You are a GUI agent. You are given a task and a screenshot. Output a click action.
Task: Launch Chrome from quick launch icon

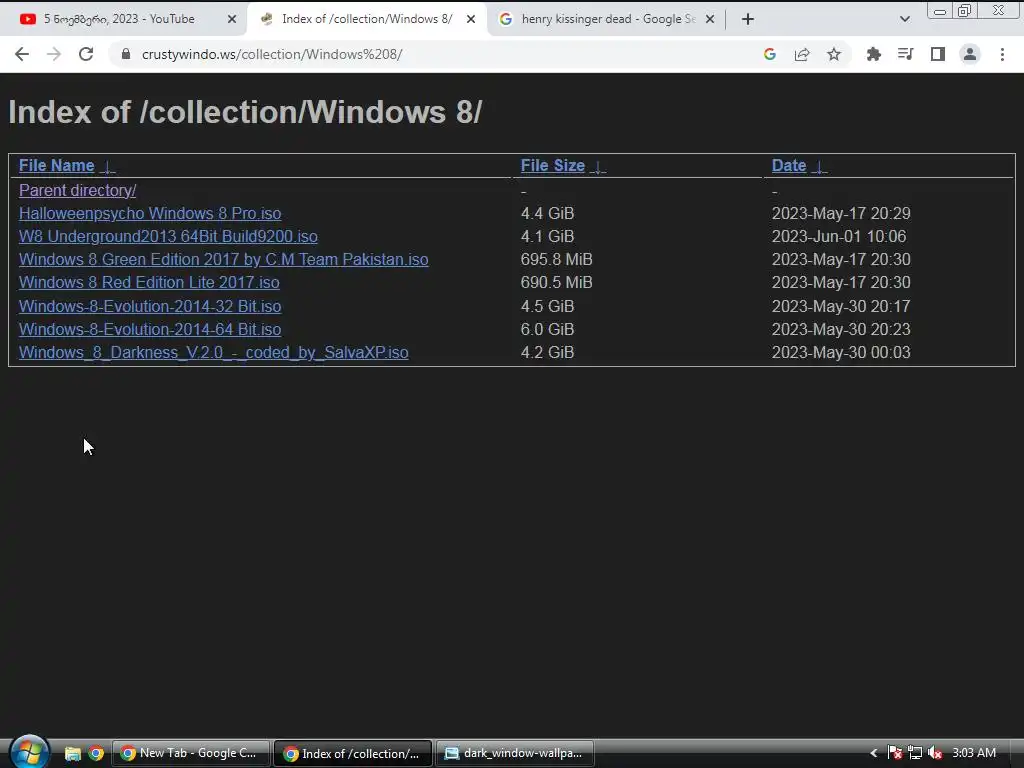pyautogui.click(x=97, y=754)
